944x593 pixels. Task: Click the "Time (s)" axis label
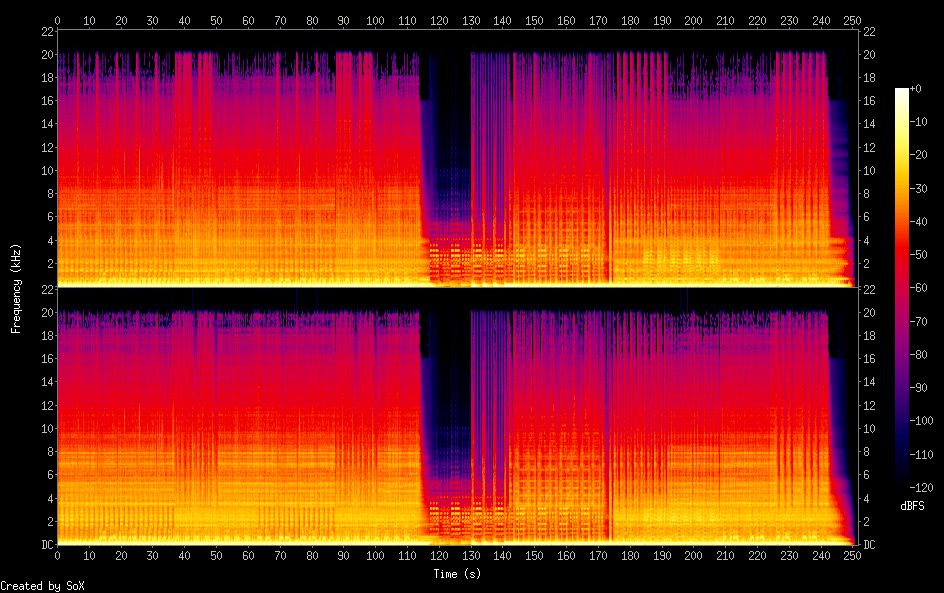(455, 573)
